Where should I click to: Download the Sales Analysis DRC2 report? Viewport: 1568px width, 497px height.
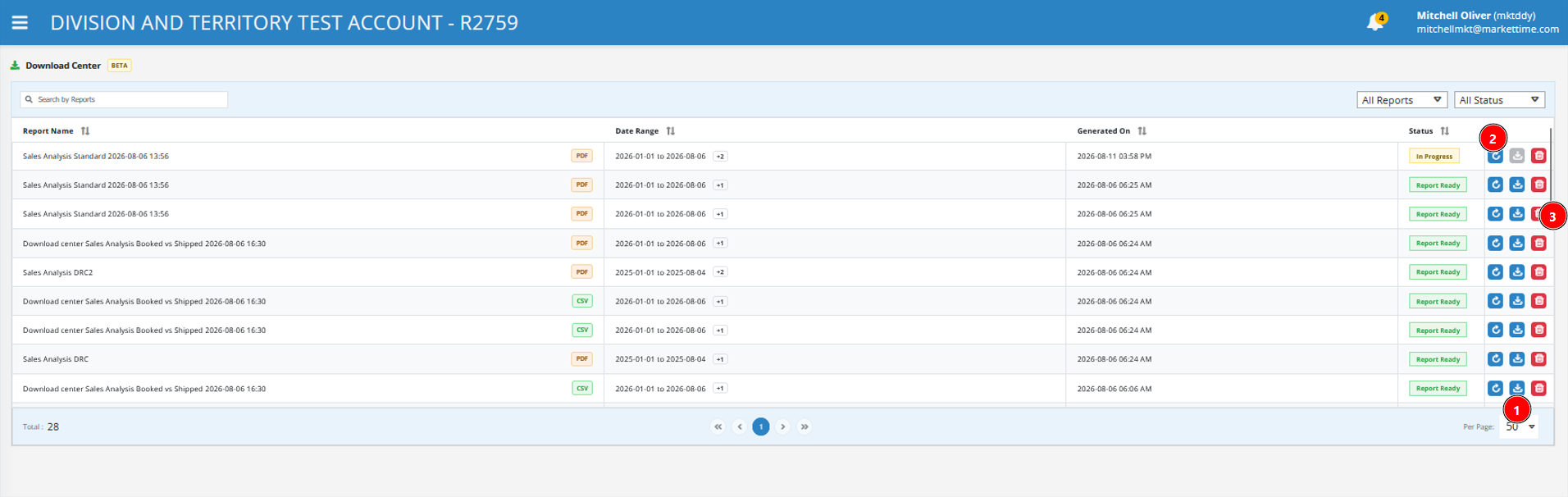coord(1517,272)
